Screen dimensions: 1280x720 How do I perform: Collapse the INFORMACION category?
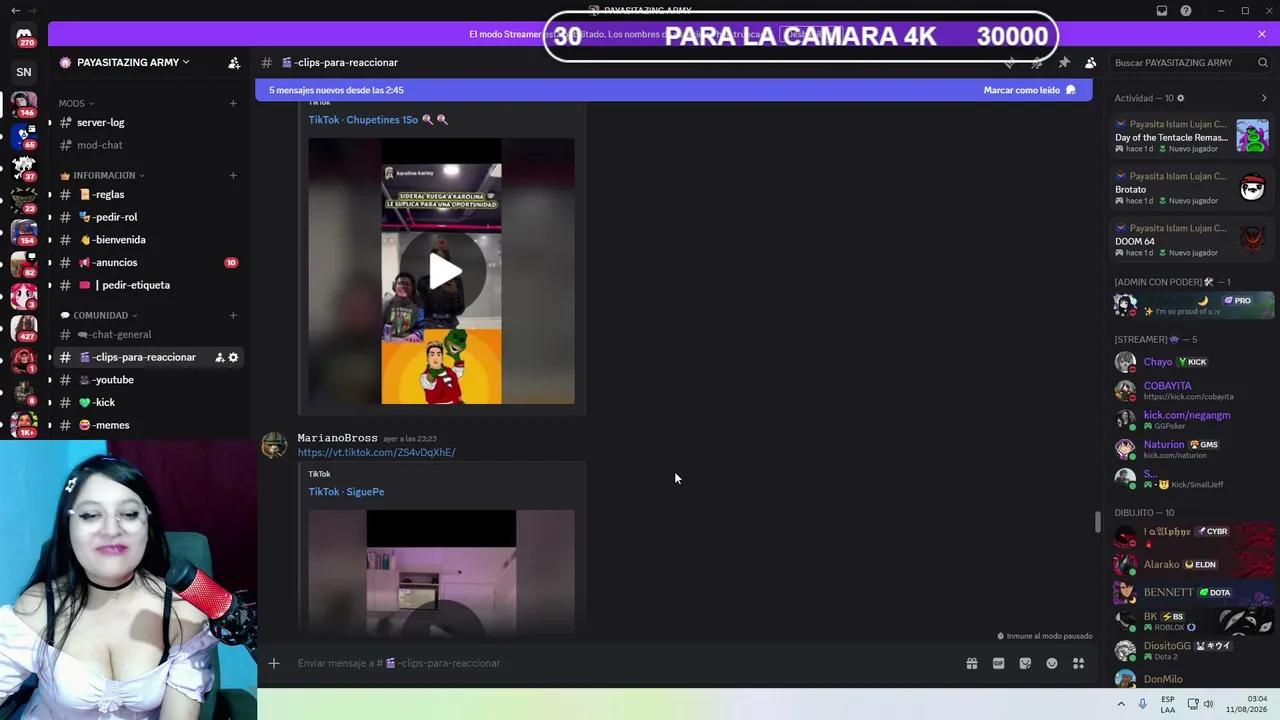103,175
